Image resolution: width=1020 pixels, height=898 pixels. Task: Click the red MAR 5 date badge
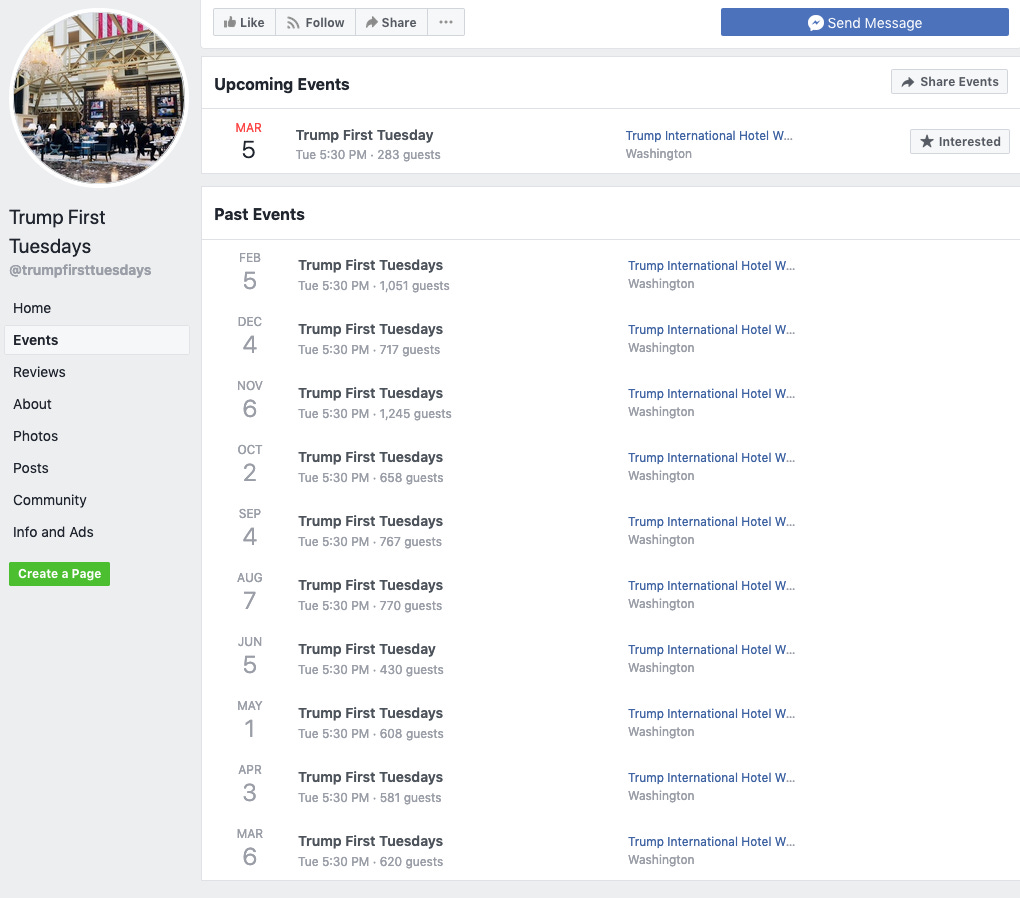pyautogui.click(x=248, y=141)
